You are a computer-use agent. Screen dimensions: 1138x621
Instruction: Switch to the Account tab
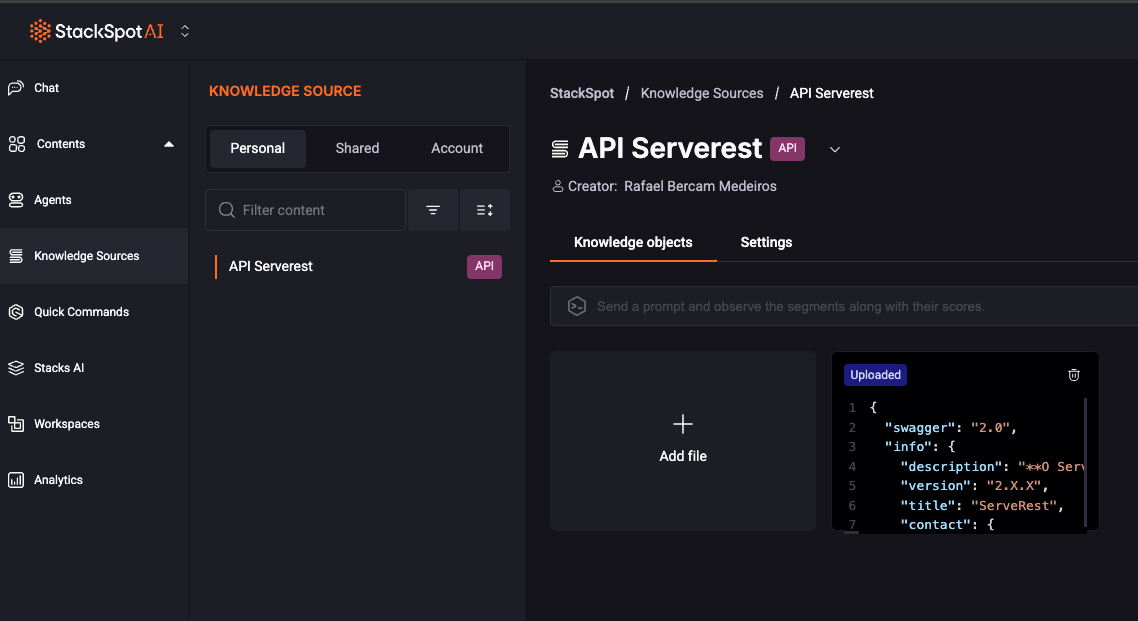tap(457, 148)
